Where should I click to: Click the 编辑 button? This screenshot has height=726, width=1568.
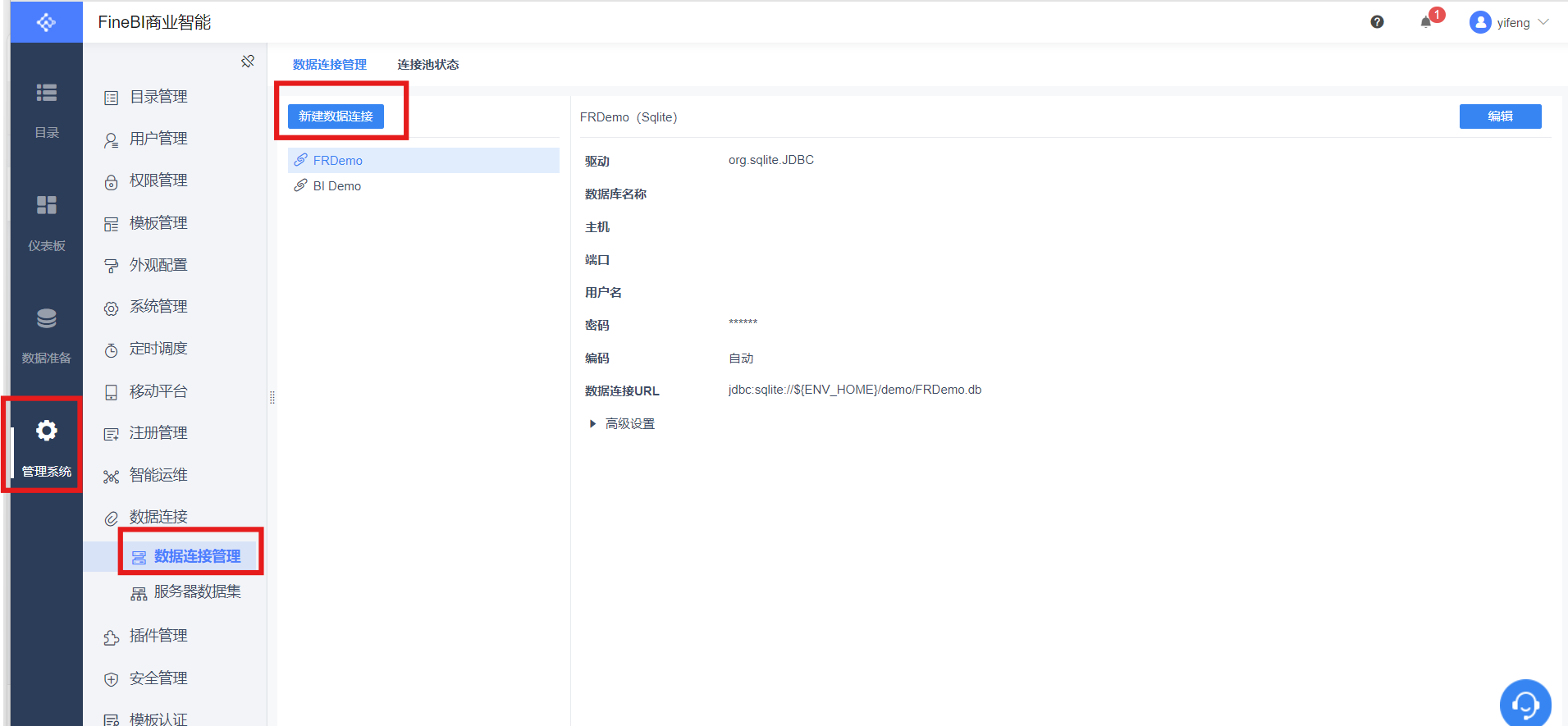[x=1500, y=116]
